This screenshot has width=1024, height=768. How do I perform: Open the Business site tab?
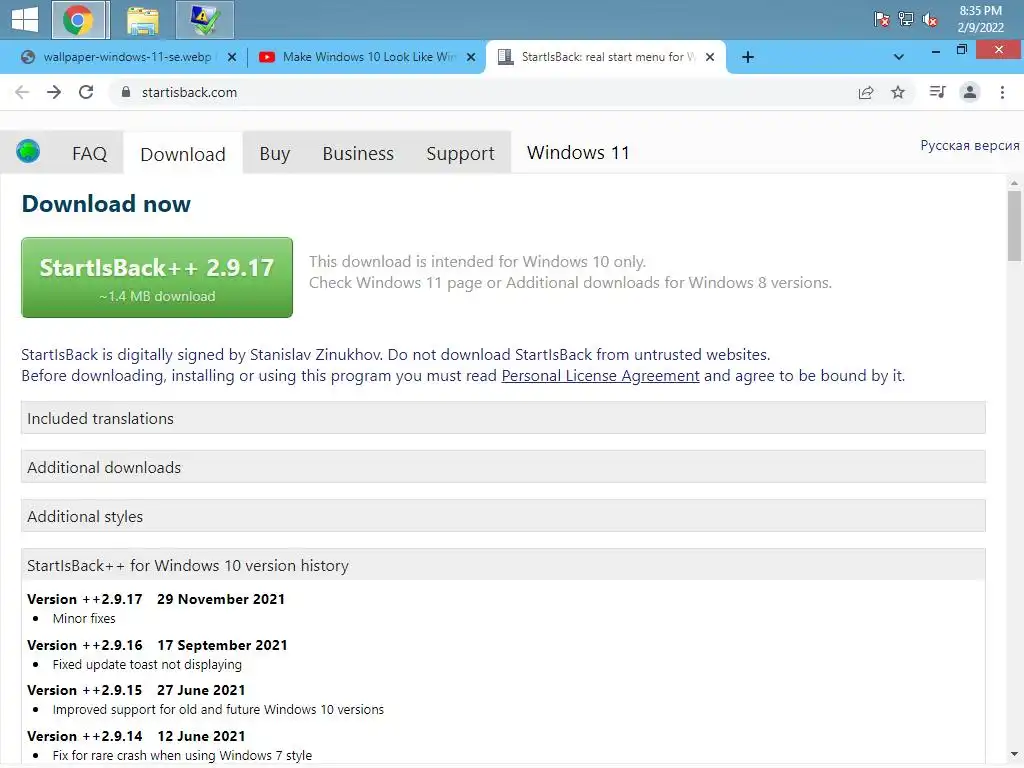point(358,153)
